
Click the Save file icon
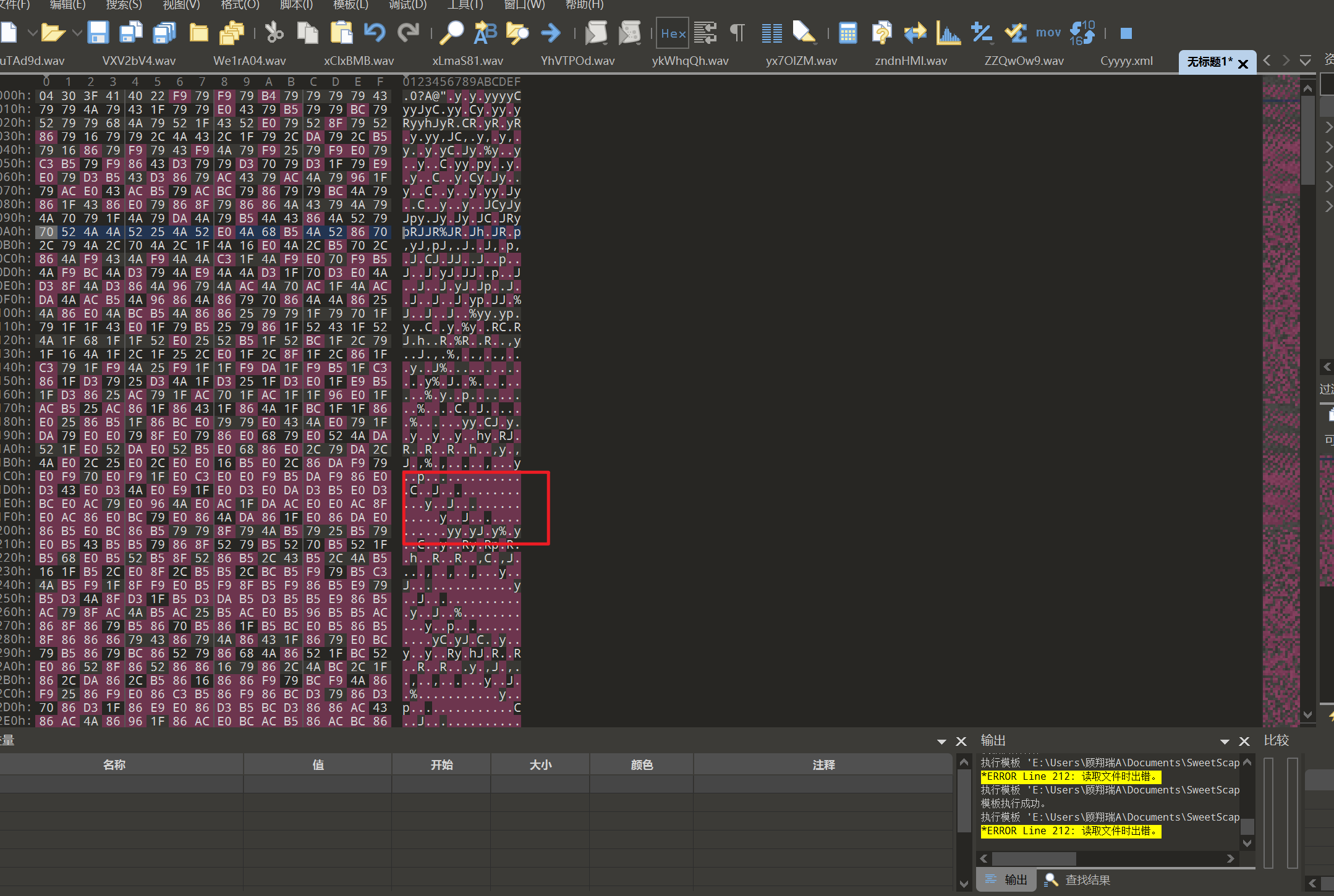(98, 32)
